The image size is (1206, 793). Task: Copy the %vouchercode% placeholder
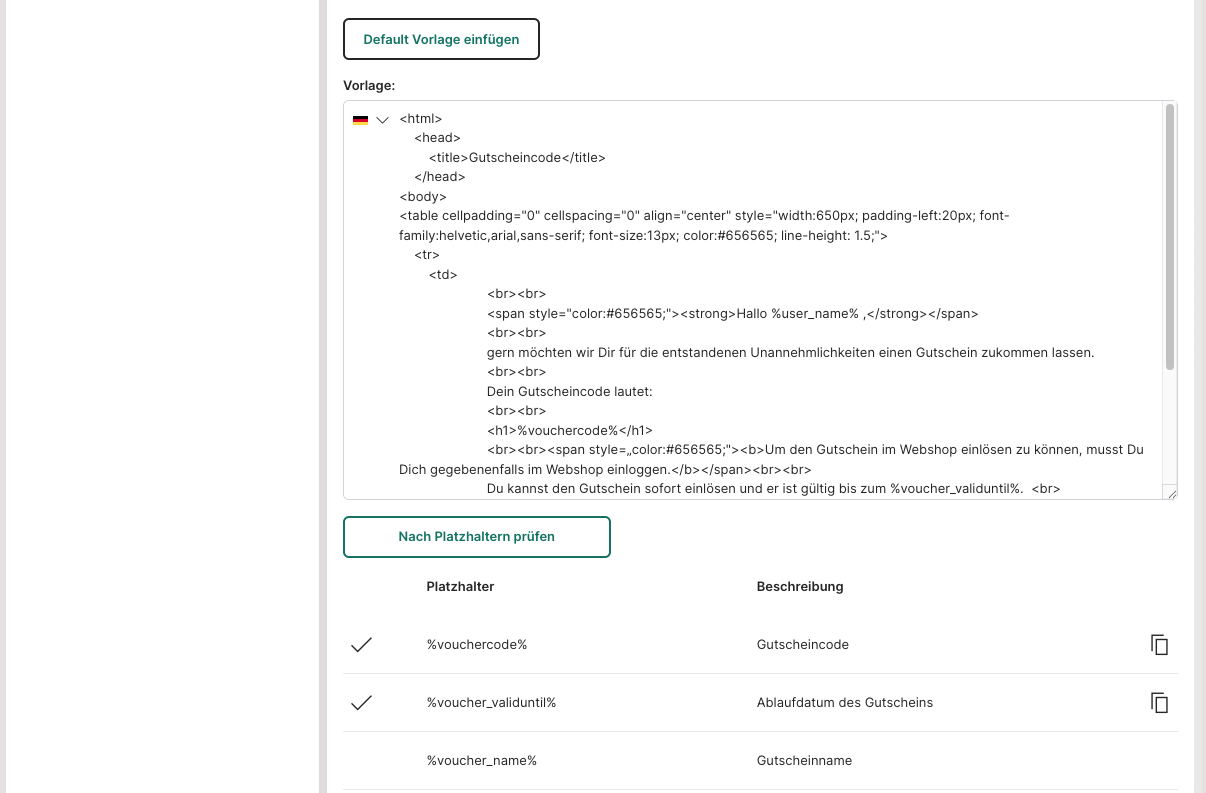(1159, 645)
